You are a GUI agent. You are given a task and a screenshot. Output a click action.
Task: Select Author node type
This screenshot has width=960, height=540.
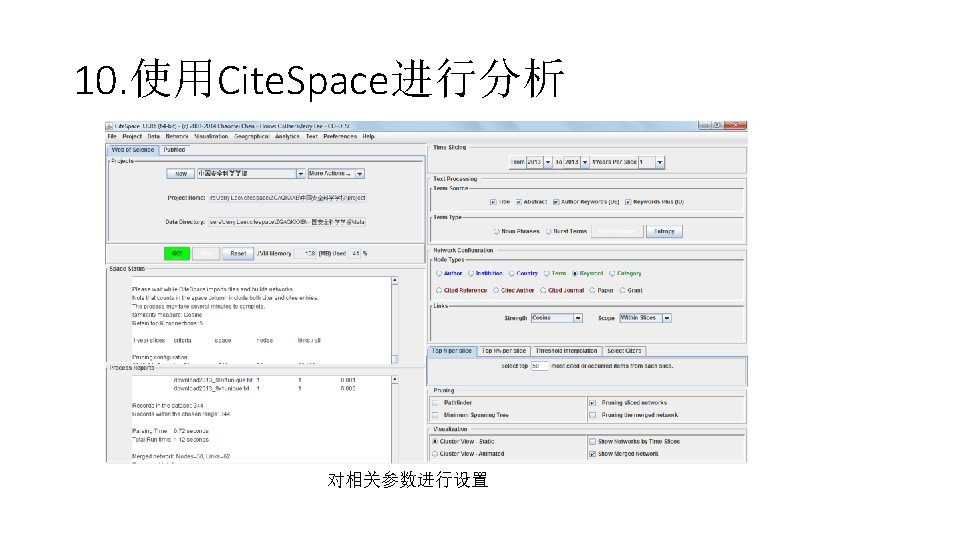pyautogui.click(x=439, y=274)
